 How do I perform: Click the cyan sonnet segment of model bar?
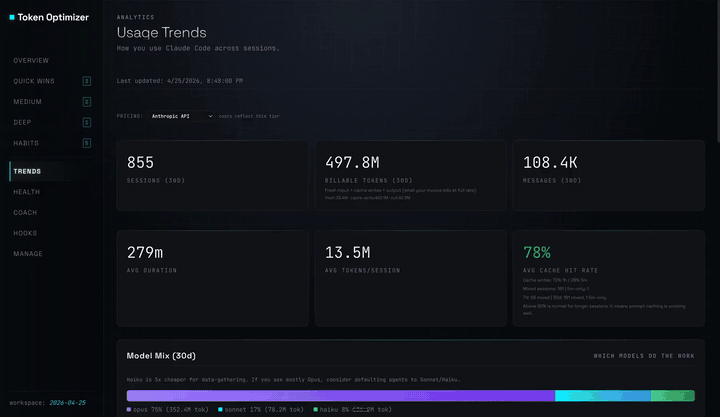click(x=603, y=395)
